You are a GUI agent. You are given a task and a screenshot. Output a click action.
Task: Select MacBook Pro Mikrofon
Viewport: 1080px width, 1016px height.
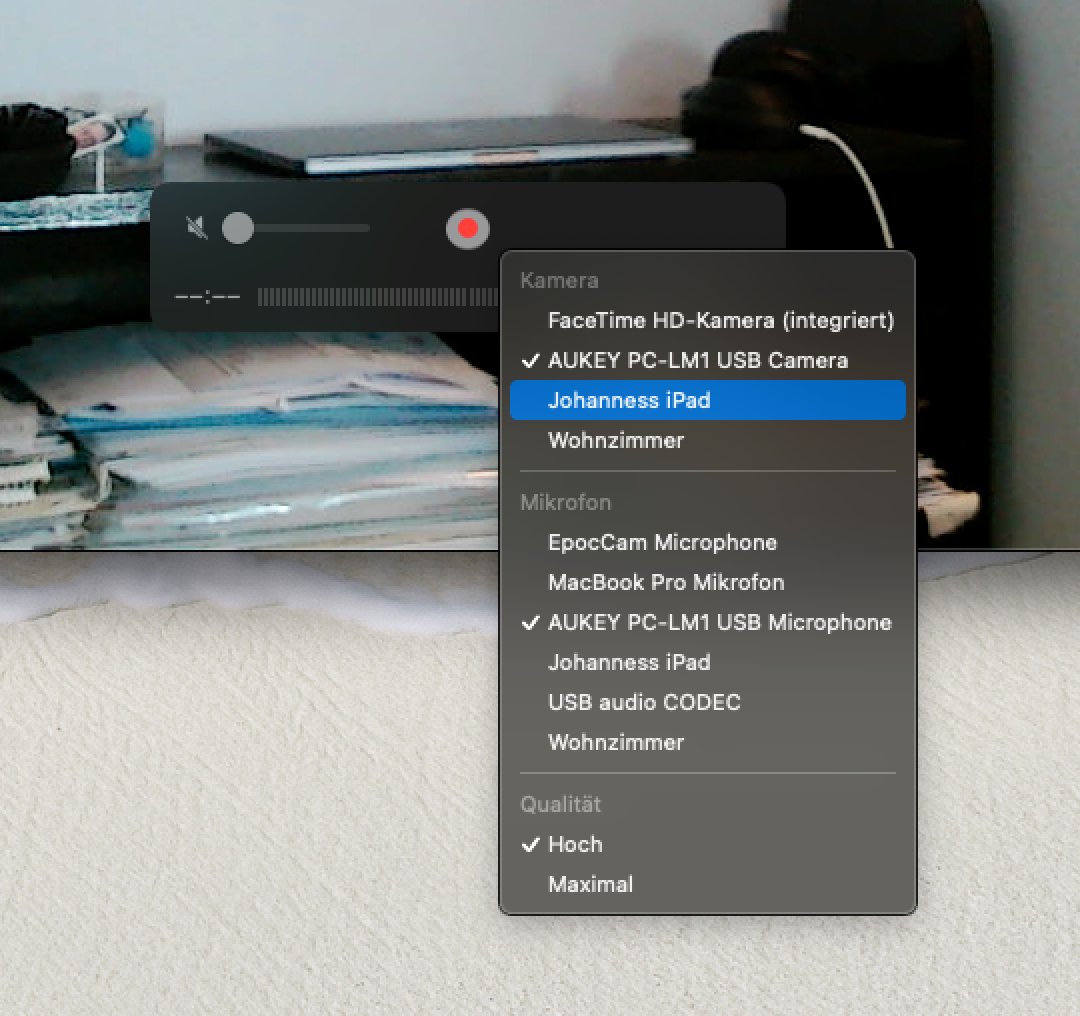click(x=707, y=582)
